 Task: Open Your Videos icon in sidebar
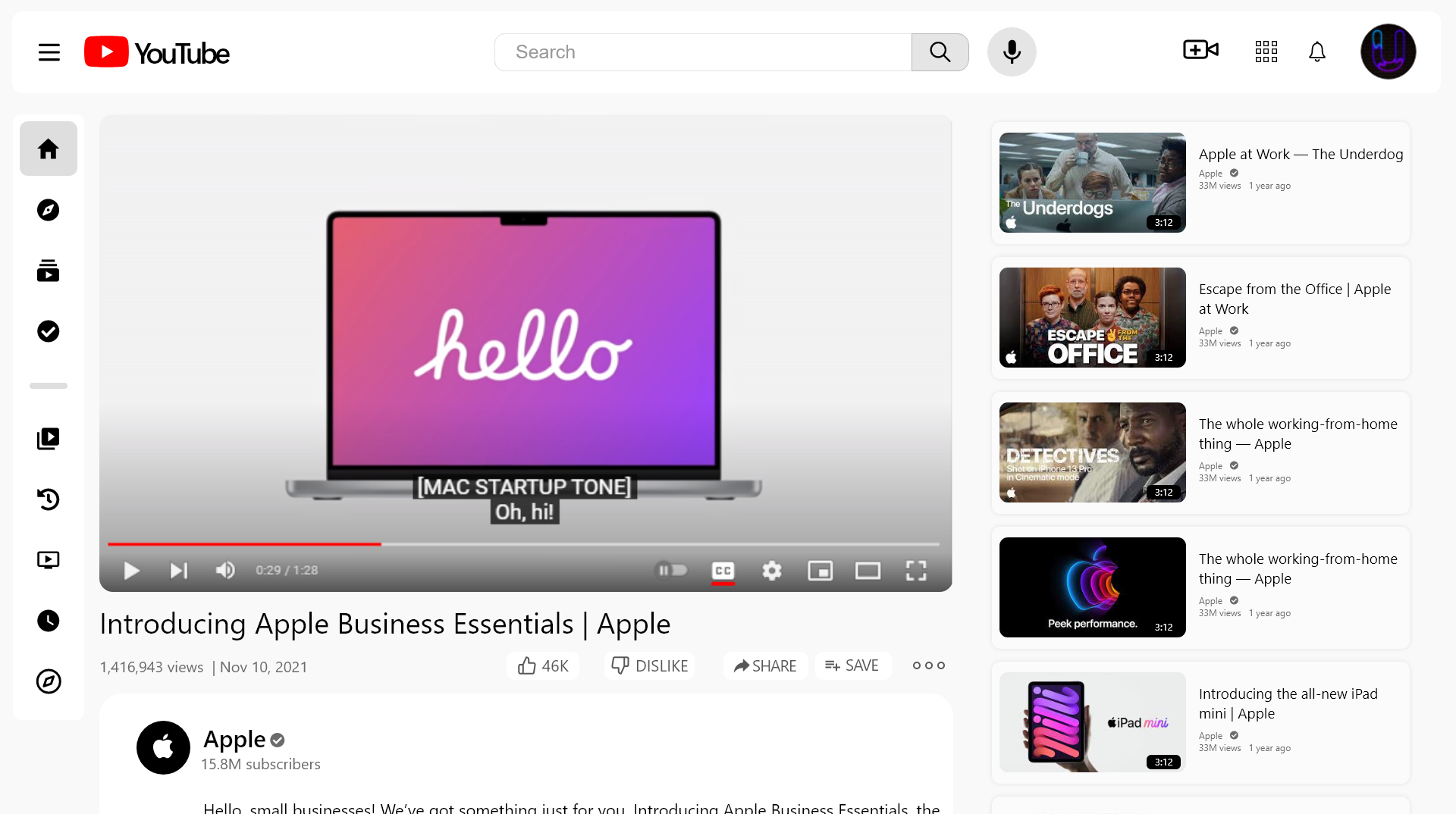coord(49,560)
